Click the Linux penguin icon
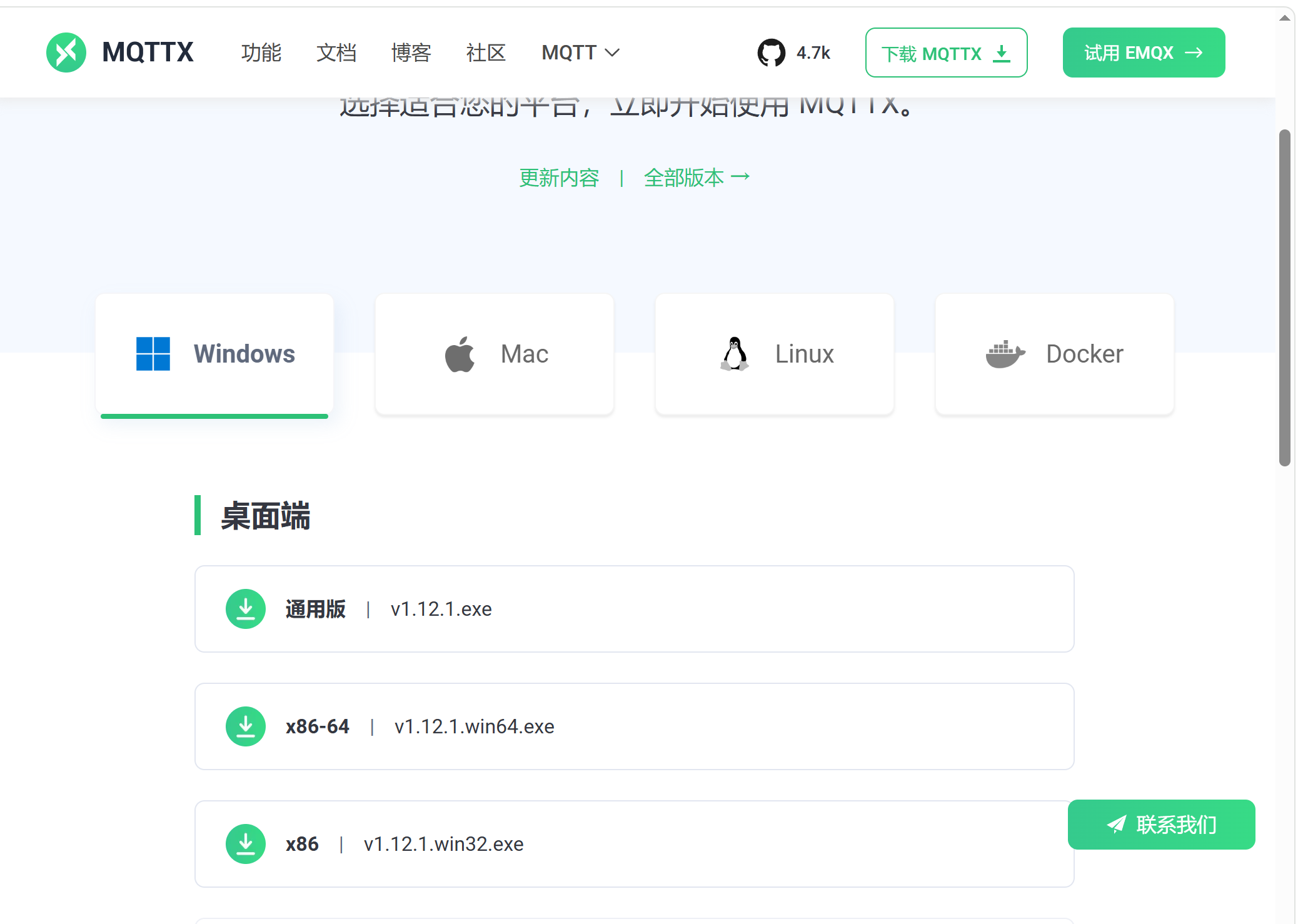This screenshot has width=1303, height=924. [x=735, y=354]
